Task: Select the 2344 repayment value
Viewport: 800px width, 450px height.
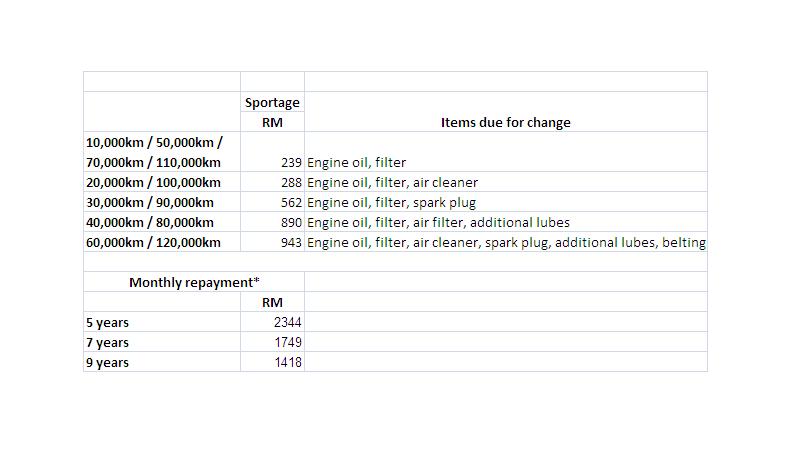Action: [x=272, y=322]
